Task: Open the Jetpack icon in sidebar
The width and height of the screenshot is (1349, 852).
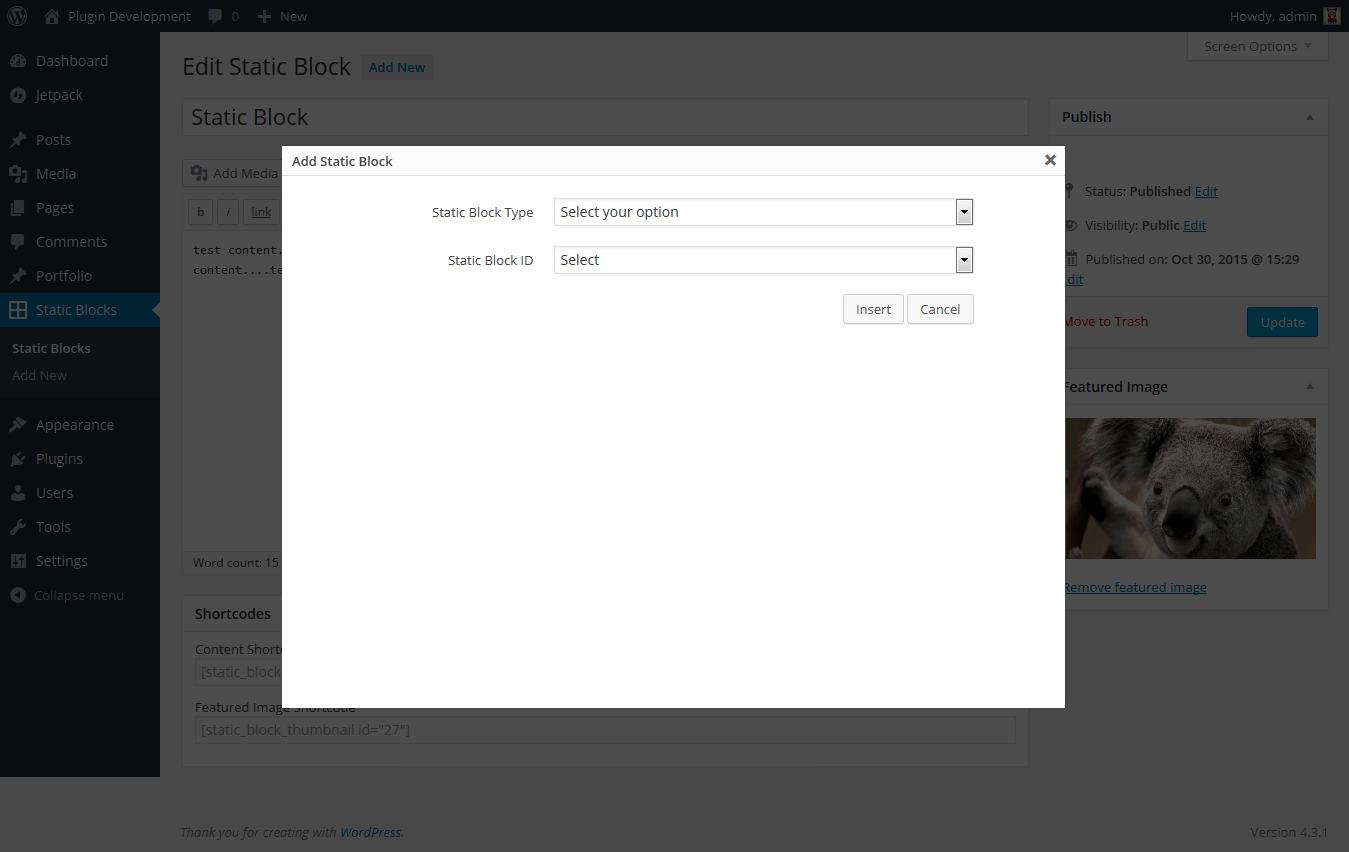Action: click(17, 95)
